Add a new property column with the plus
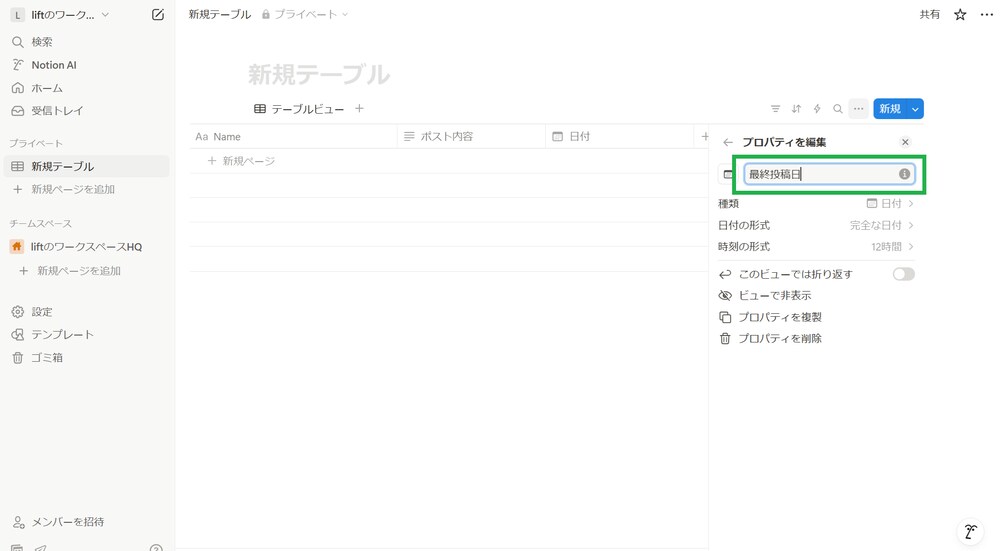The image size is (1000, 551). pyautogui.click(x=705, y=136)
